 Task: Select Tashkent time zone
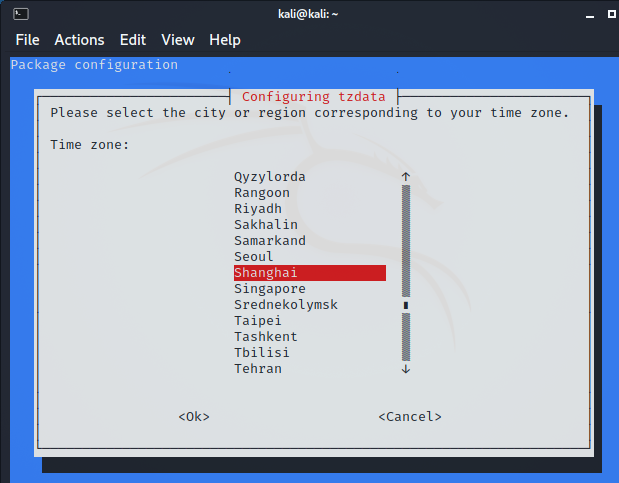pyautogui.click(x=310, y=337)
